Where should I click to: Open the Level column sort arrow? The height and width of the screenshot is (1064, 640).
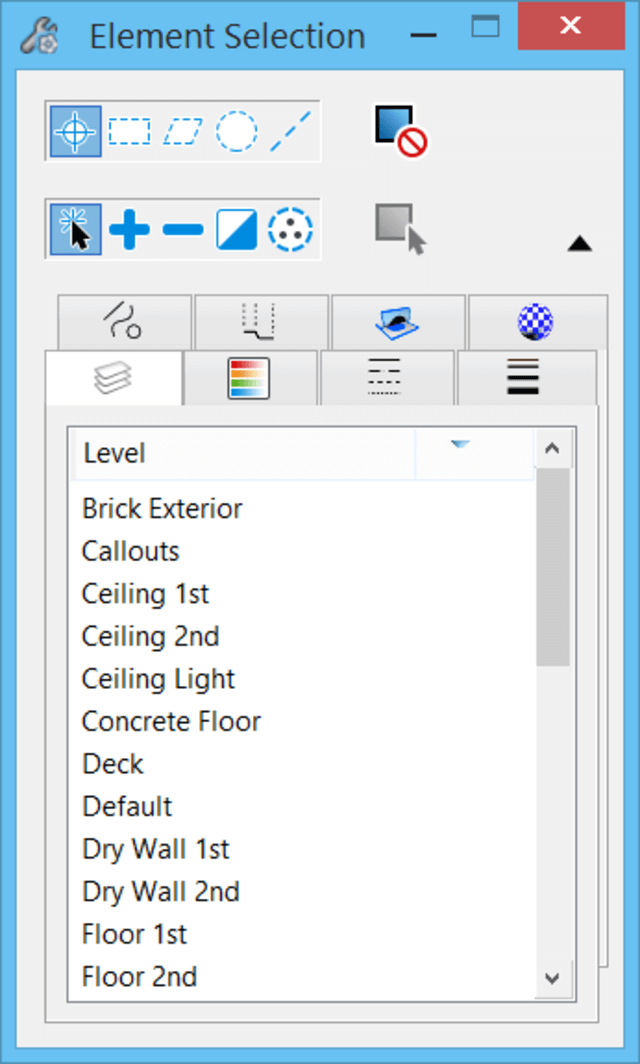click(460, 444)
